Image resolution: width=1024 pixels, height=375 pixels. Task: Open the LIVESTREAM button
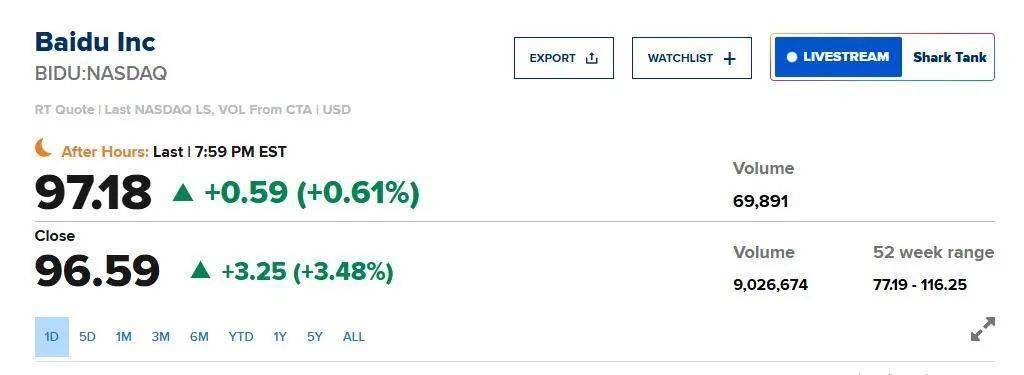coord(839,57)
